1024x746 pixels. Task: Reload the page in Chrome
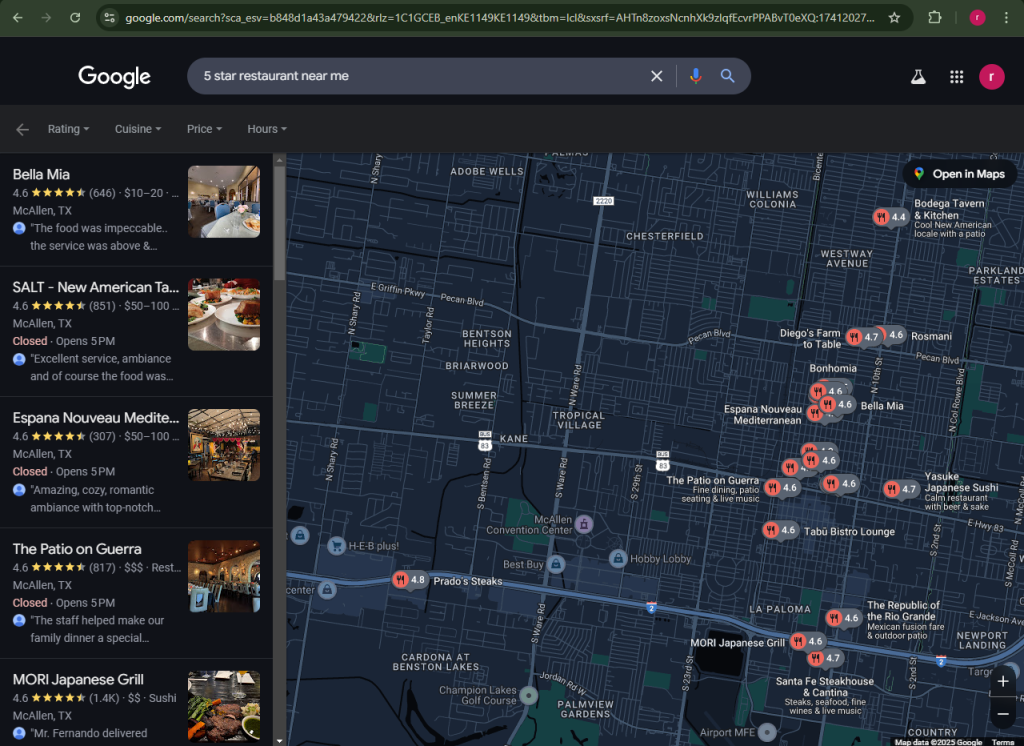click(x=75, y=18)
